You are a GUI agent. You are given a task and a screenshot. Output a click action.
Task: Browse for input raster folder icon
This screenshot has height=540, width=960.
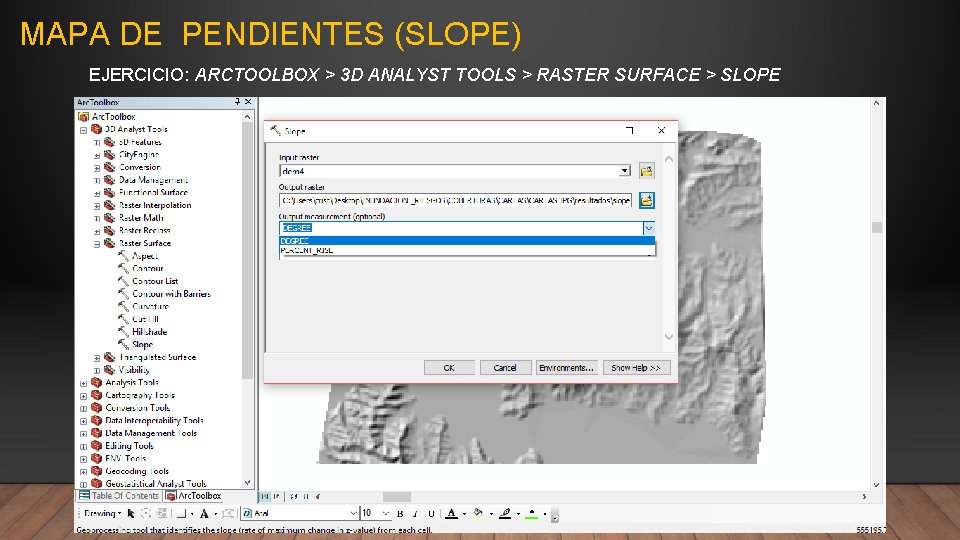(x=647, y=171)
